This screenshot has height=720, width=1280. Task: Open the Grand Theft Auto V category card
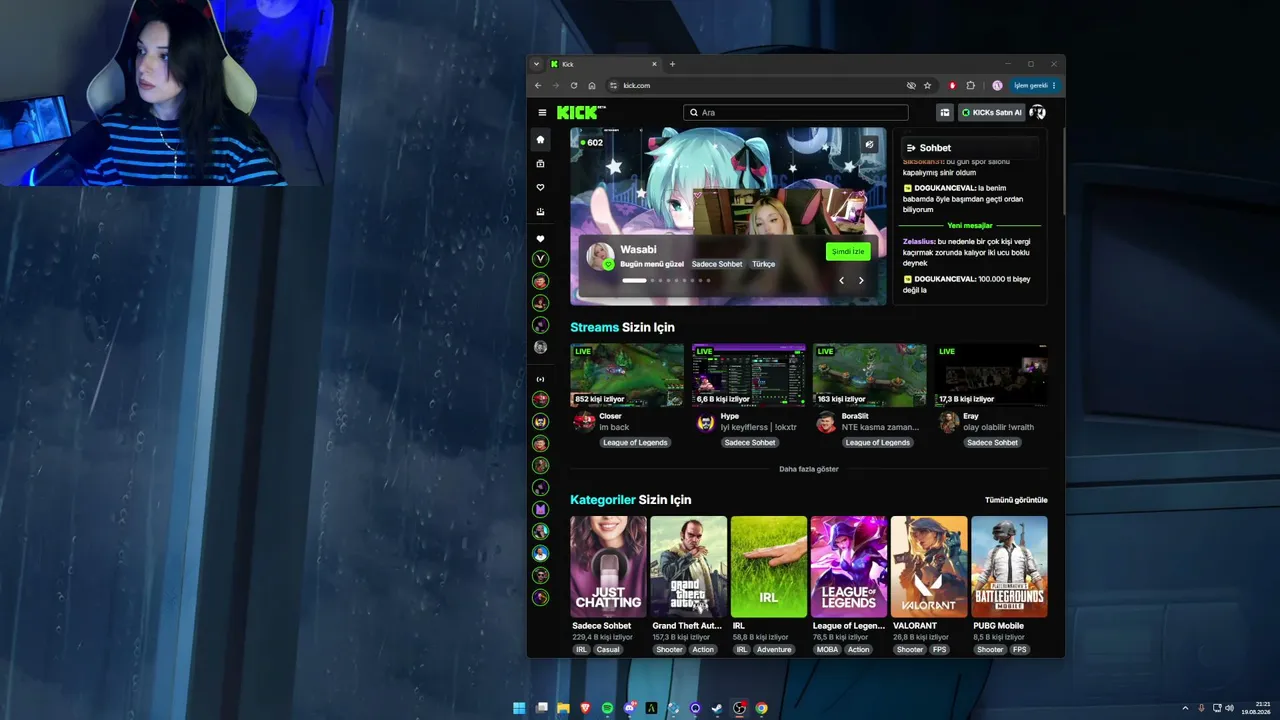point(689,567)
